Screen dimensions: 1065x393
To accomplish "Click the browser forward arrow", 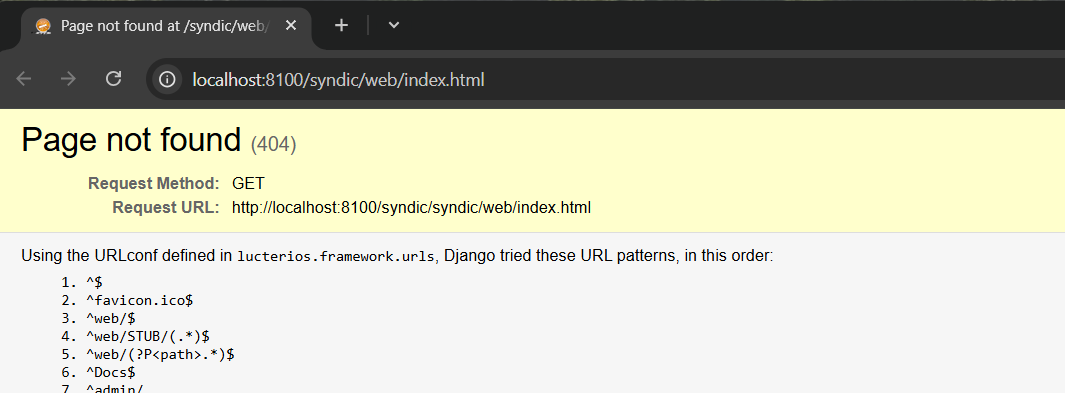I will [x=68, y=79].
